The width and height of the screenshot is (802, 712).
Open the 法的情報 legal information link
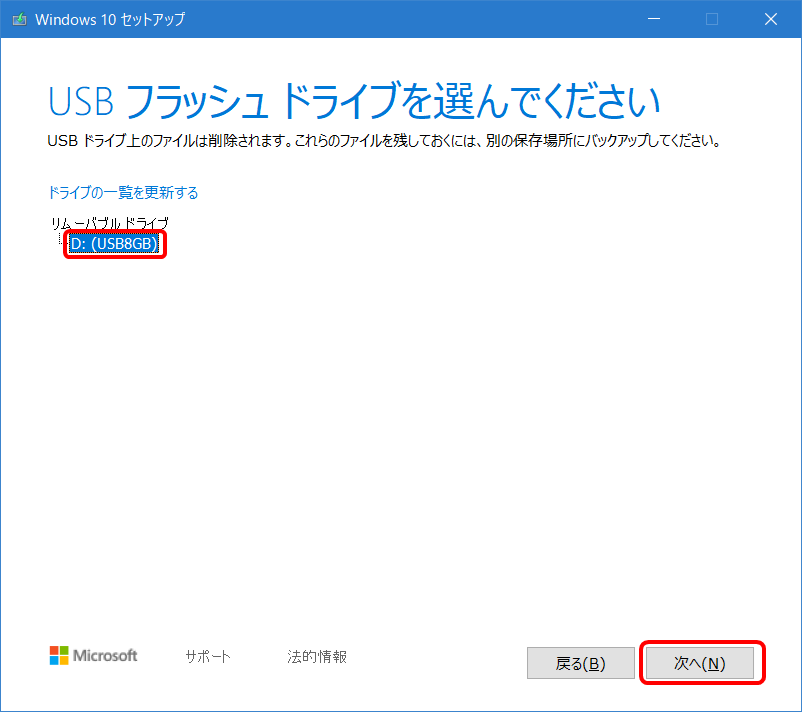(315, 656)
